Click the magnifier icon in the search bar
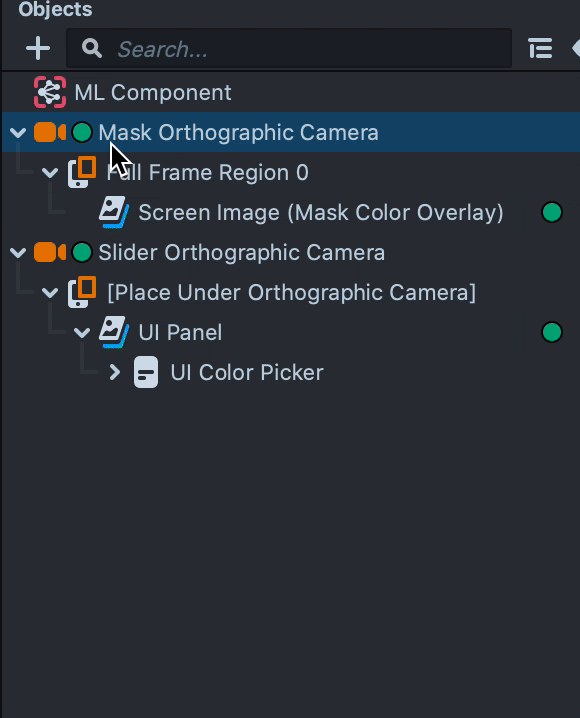 click(x=92, y=48)
